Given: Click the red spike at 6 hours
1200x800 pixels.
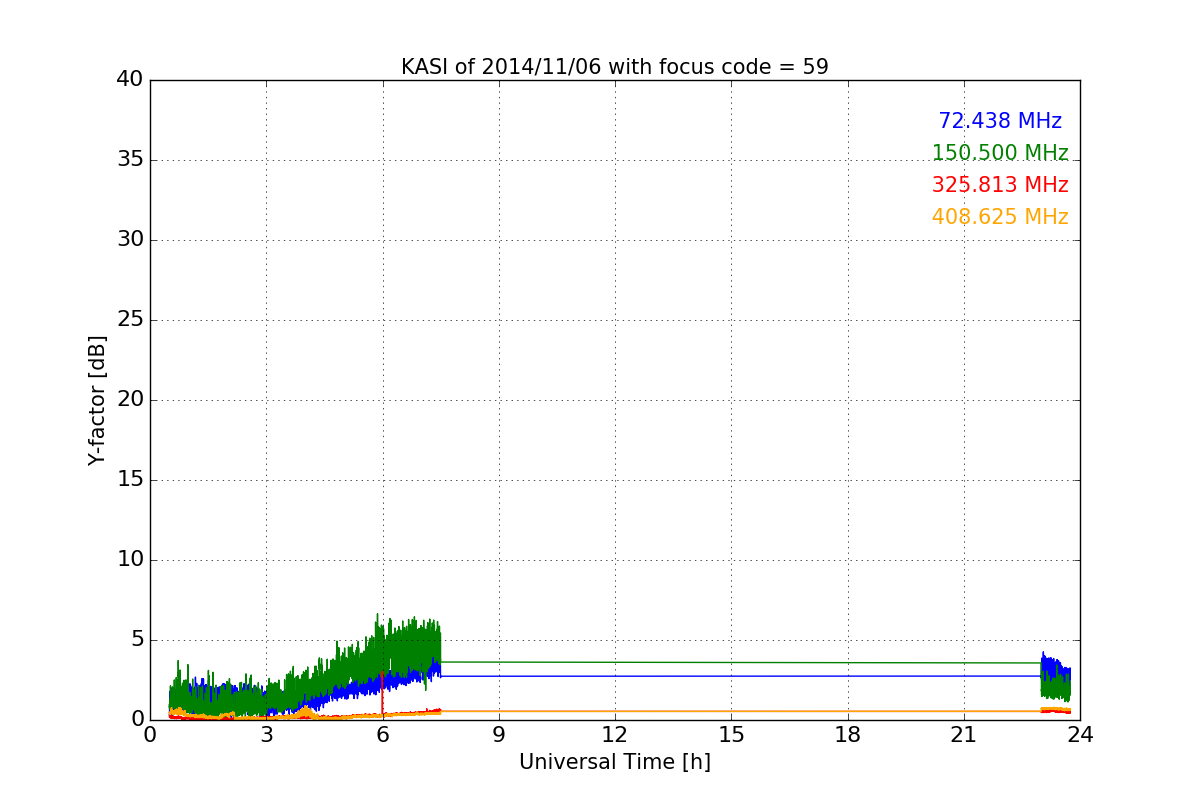Looking at the screenshot, I should click(383, 693).
